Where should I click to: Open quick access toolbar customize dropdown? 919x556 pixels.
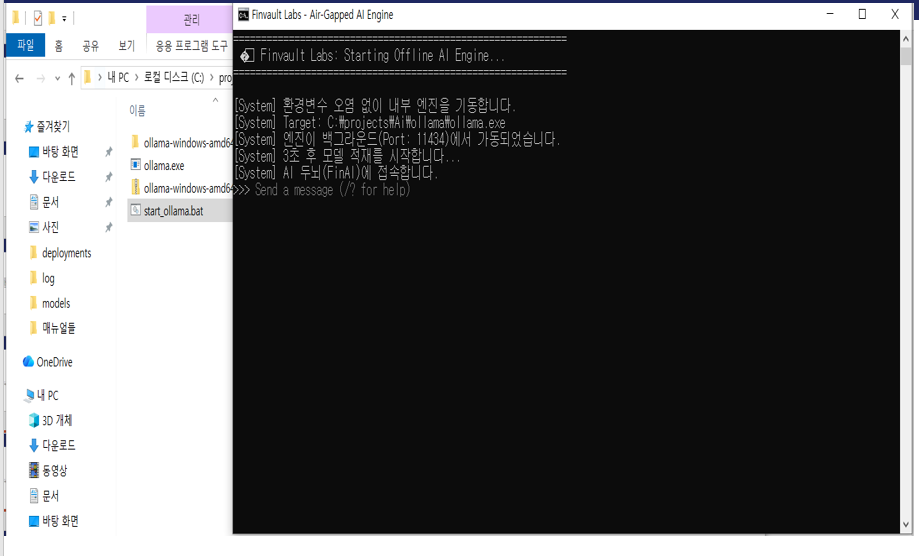(64, 19)
